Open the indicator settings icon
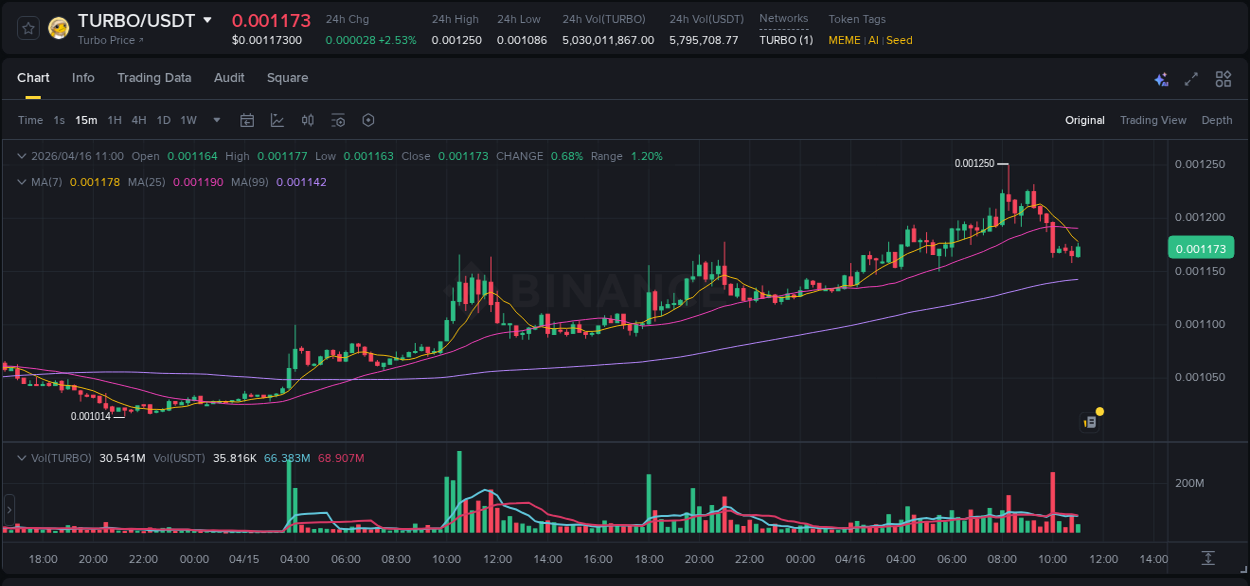Viewport: 1250px width, 586px height. click(x=338, y=120)
